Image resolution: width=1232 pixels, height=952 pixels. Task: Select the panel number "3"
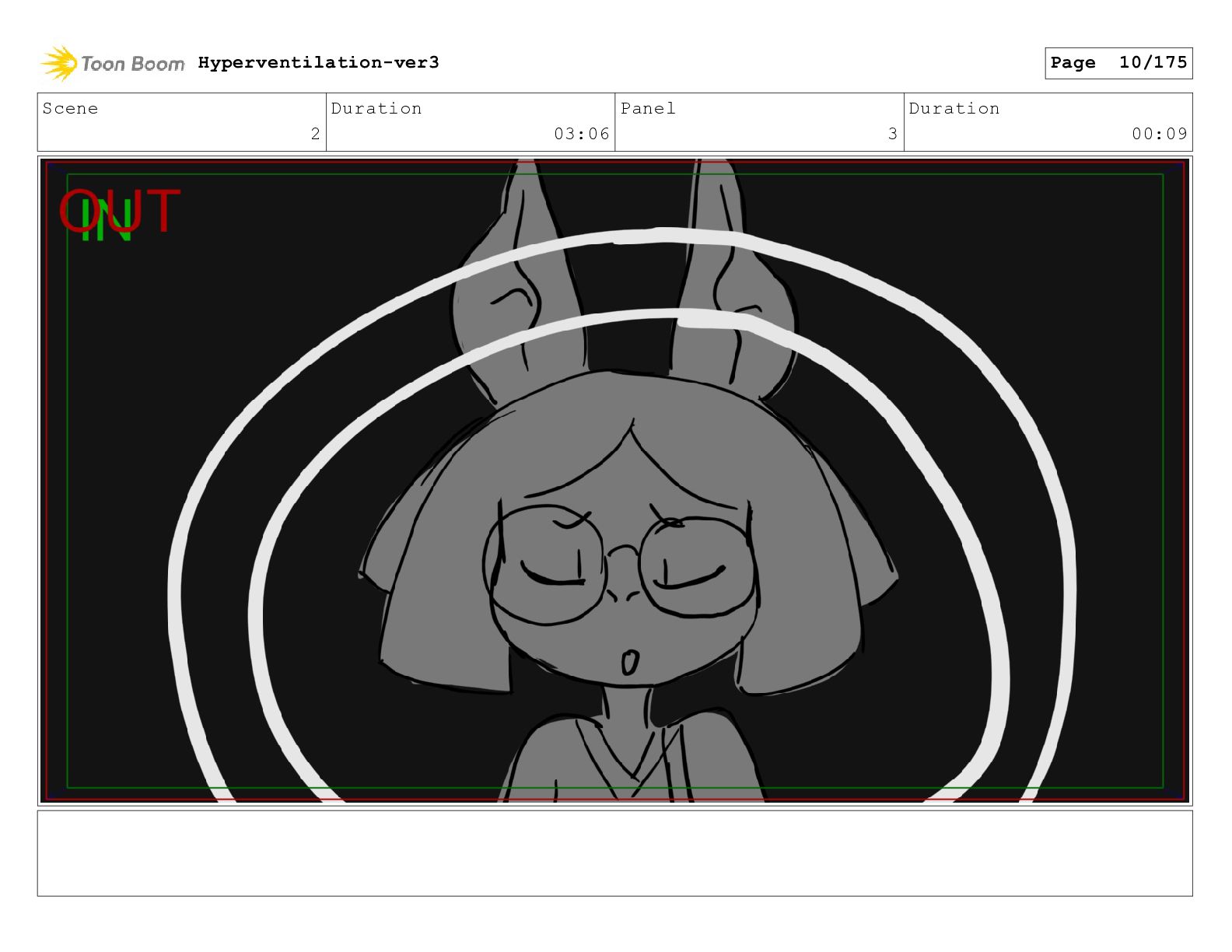[893, 134]
